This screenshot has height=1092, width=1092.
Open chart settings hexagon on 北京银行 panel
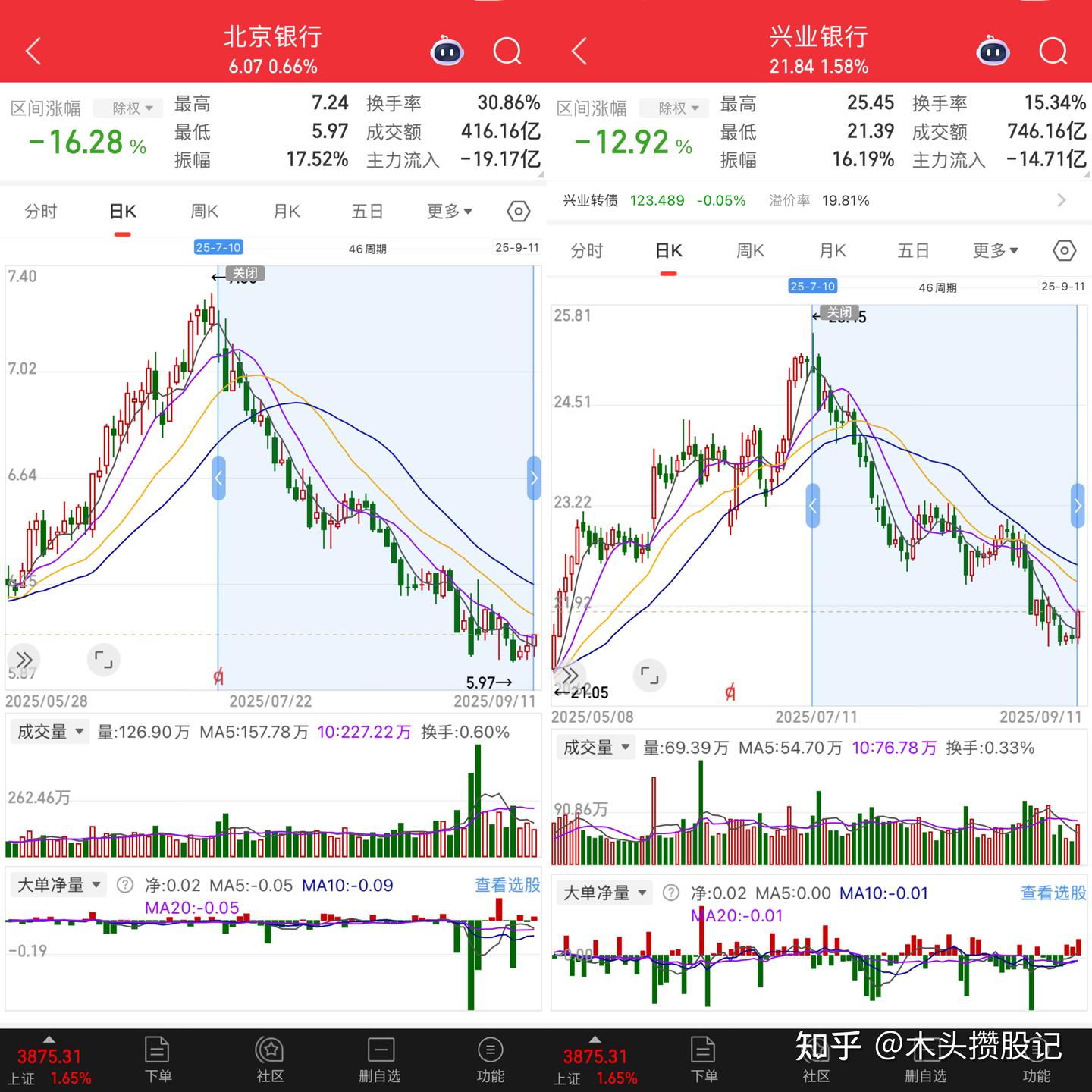pos(518,211)
